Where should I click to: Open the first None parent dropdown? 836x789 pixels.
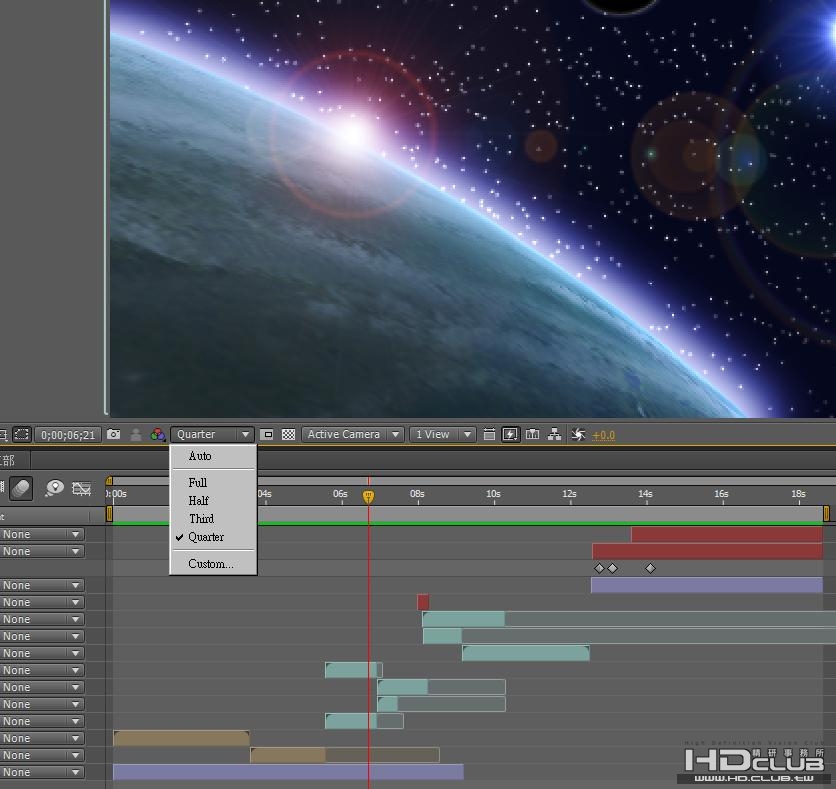[42, 535]
